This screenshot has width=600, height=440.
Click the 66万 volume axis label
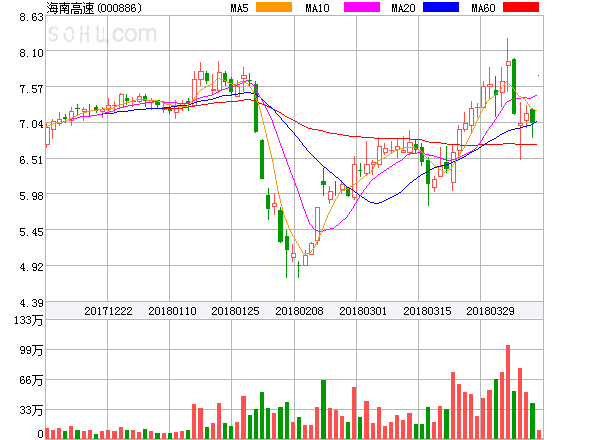[31, 380]
